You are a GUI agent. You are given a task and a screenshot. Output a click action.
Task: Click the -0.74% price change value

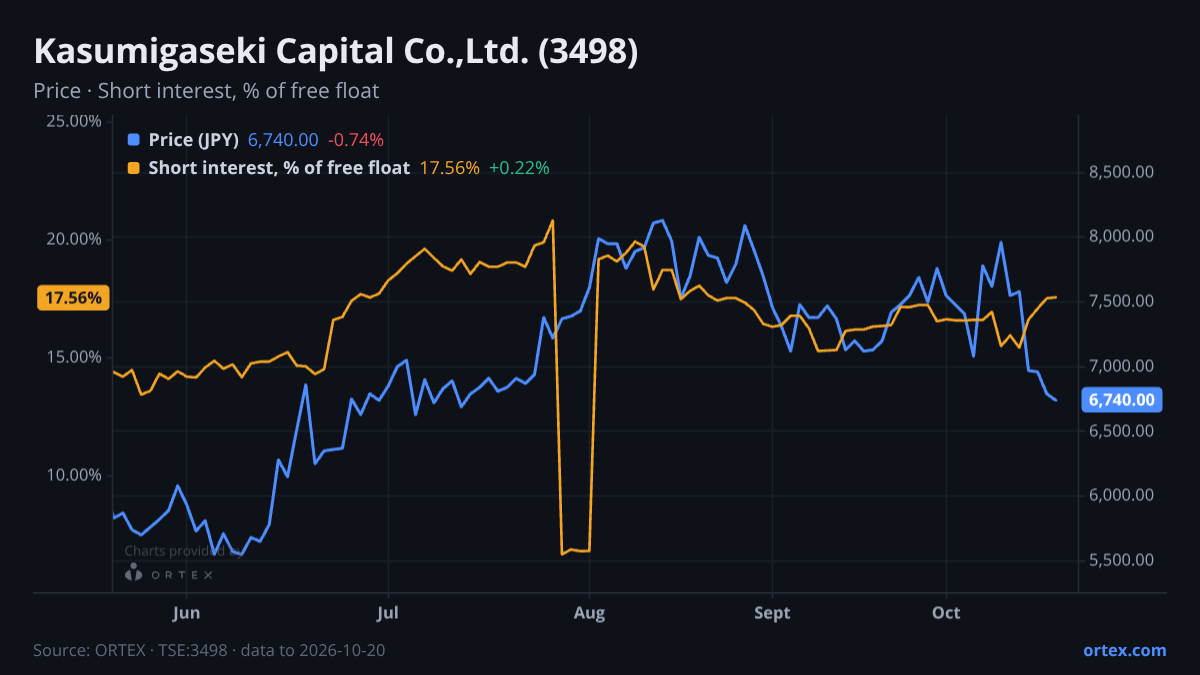click(356, 140)
